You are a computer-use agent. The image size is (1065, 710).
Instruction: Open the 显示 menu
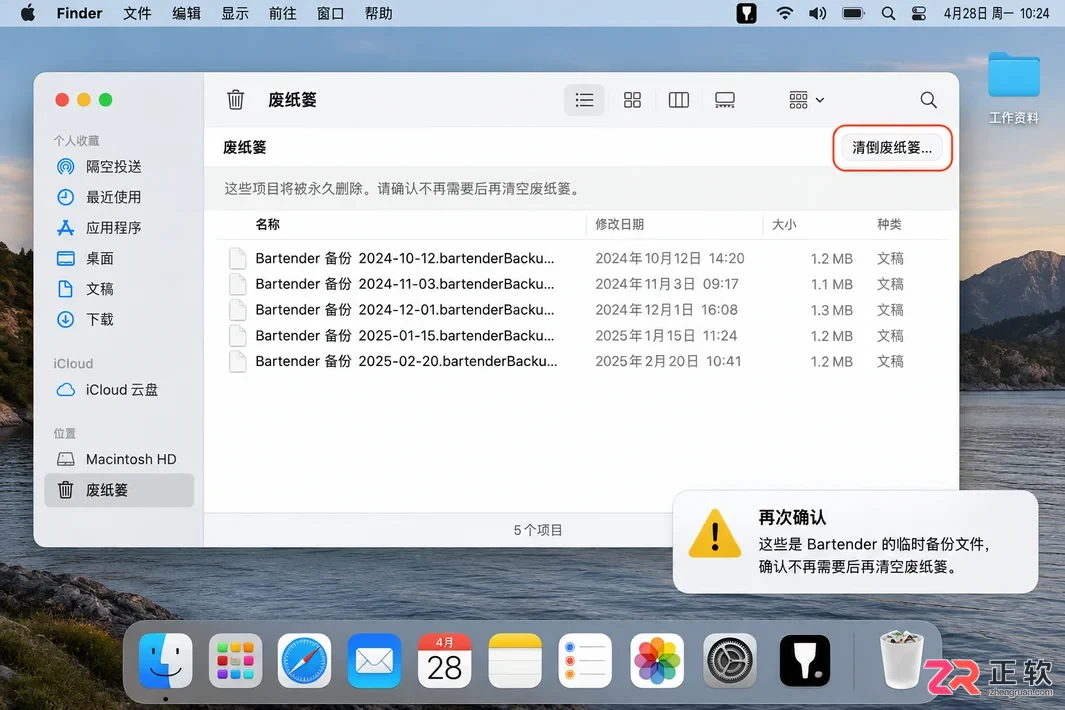(235, 13)
